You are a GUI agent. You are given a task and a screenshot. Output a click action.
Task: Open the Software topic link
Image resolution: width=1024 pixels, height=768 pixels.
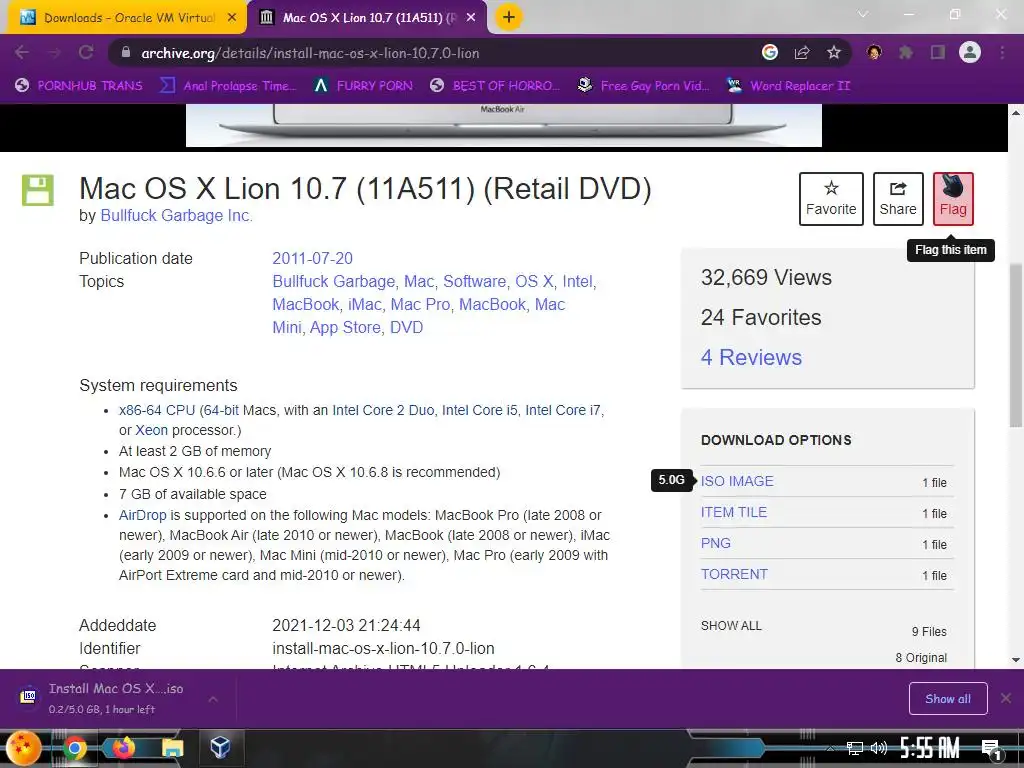click(474, 281)
